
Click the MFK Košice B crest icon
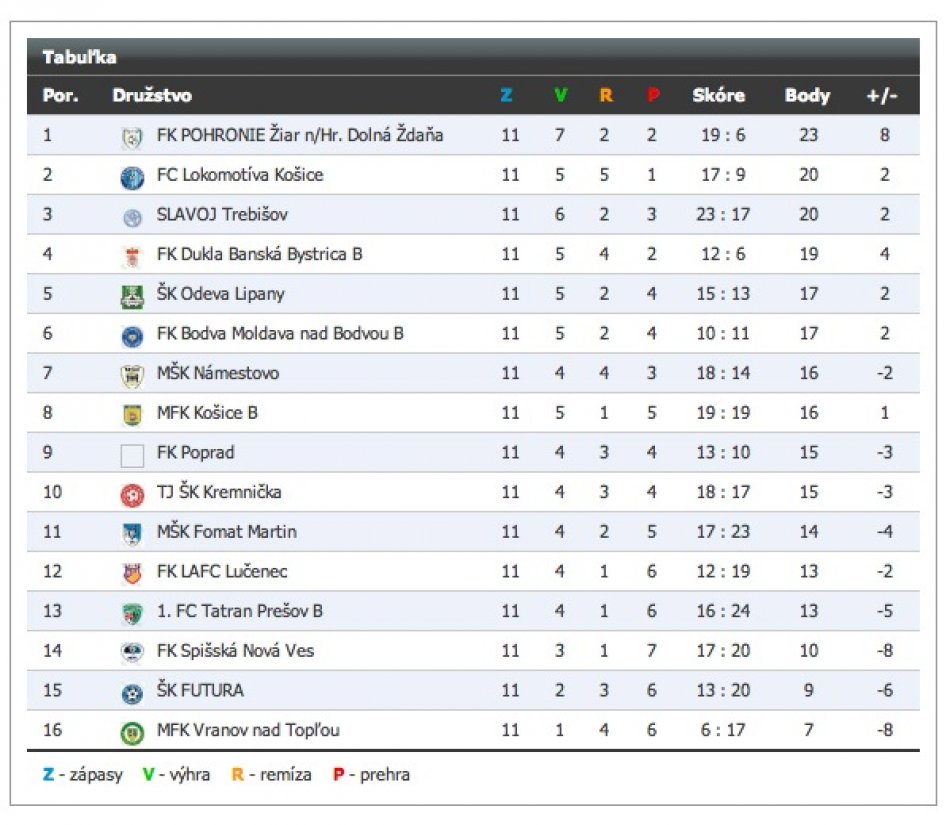click(x=132, y=414)
